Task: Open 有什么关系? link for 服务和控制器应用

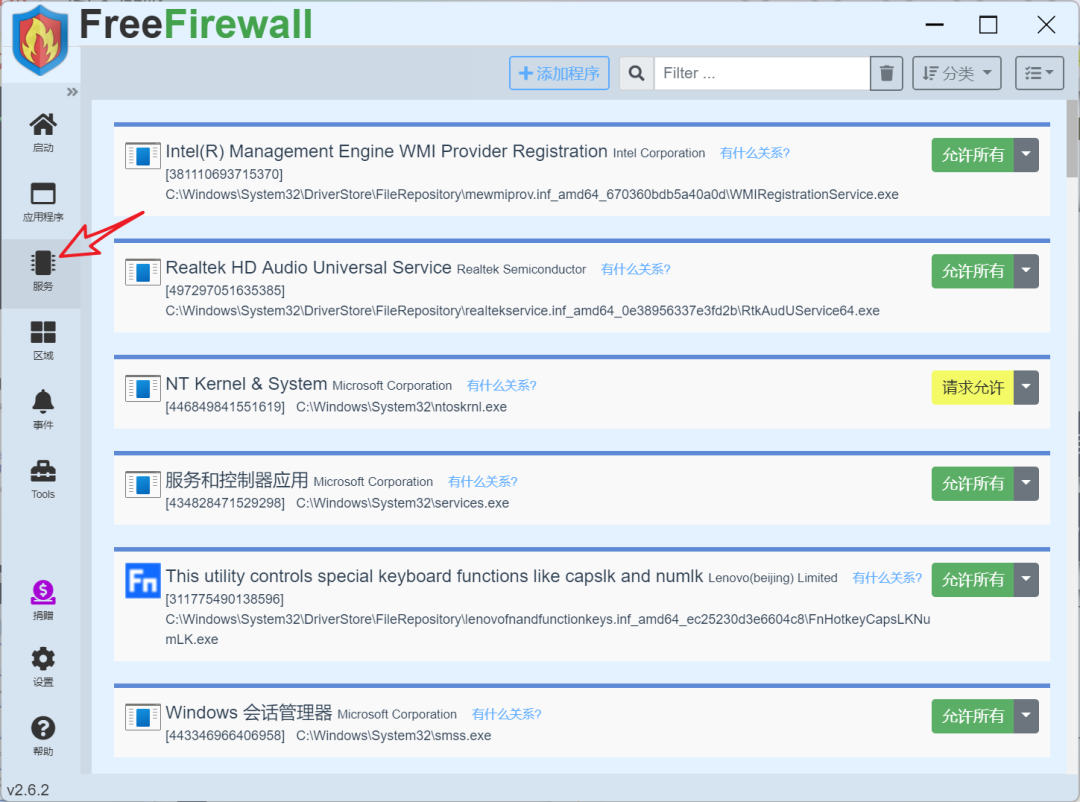Action: 482,482
